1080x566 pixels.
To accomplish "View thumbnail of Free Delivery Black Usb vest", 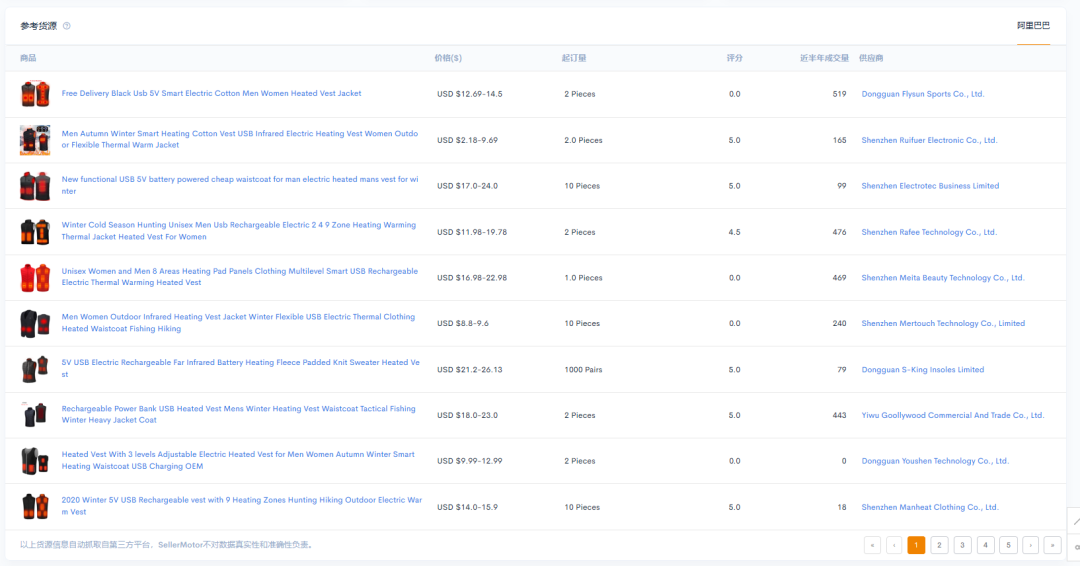I will coord(35,94).
